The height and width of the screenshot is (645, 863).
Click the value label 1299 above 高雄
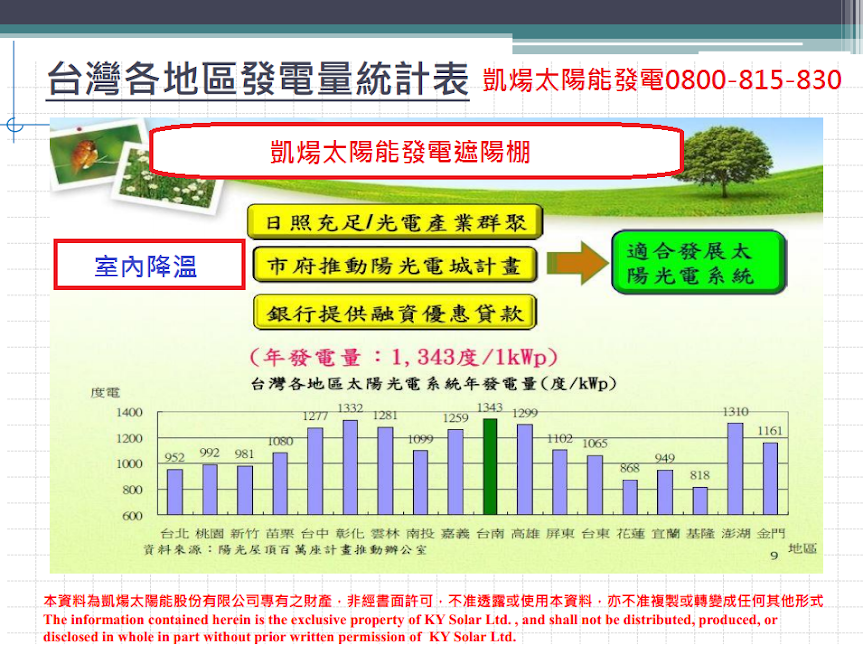point(525,413)
